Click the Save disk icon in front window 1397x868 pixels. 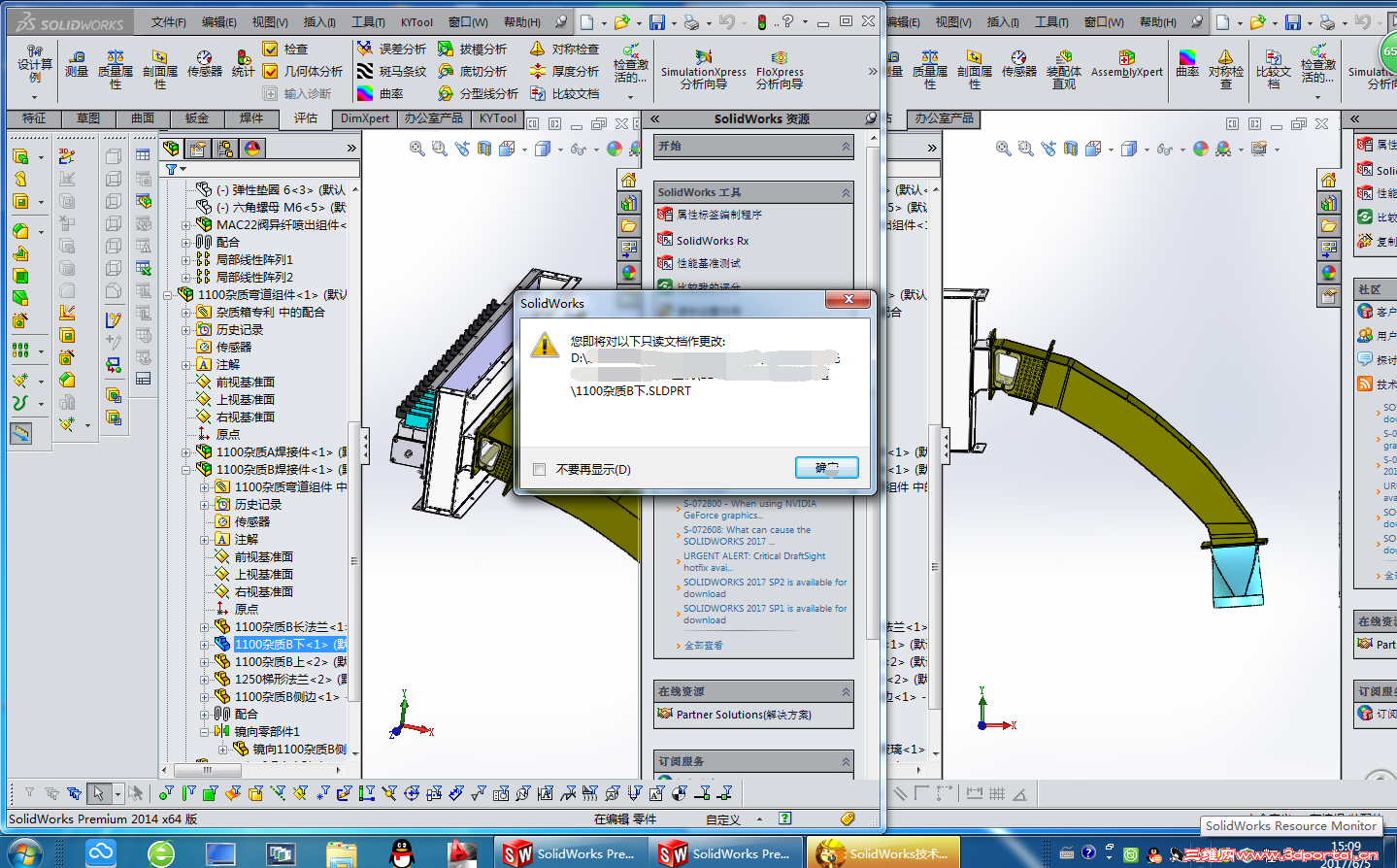[x=657, y=21]
